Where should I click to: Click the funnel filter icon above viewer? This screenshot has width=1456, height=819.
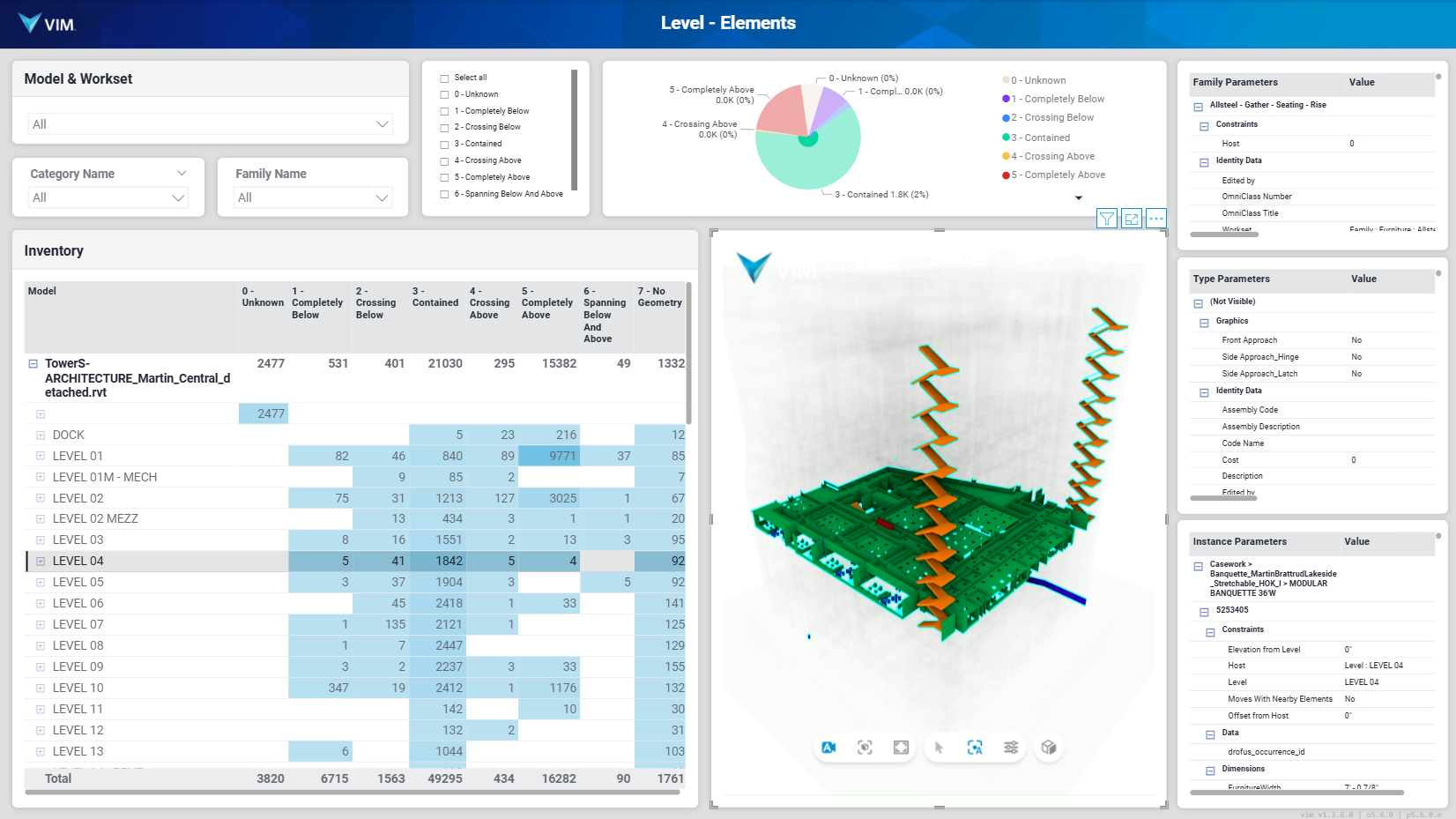1107,219
